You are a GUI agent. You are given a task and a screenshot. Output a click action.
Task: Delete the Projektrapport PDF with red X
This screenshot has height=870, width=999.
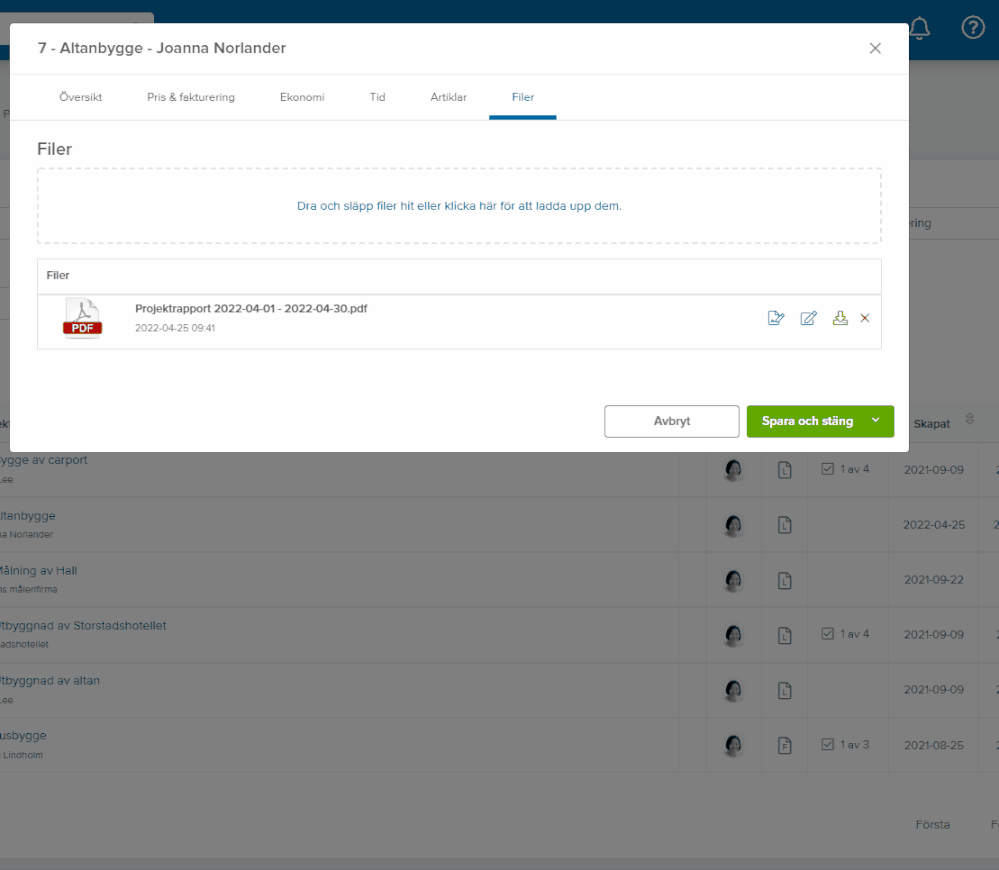coord(865,318)
